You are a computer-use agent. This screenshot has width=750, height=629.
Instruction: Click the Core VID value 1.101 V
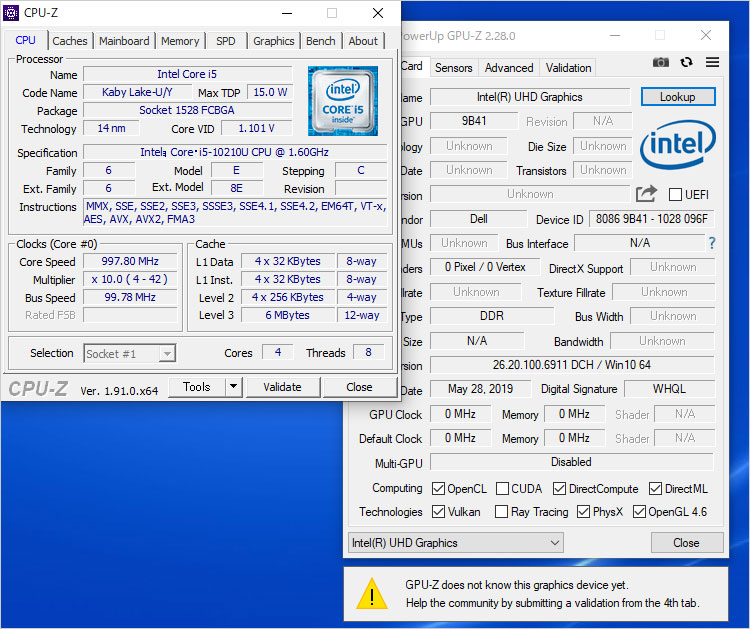click(x=256, y=128)
